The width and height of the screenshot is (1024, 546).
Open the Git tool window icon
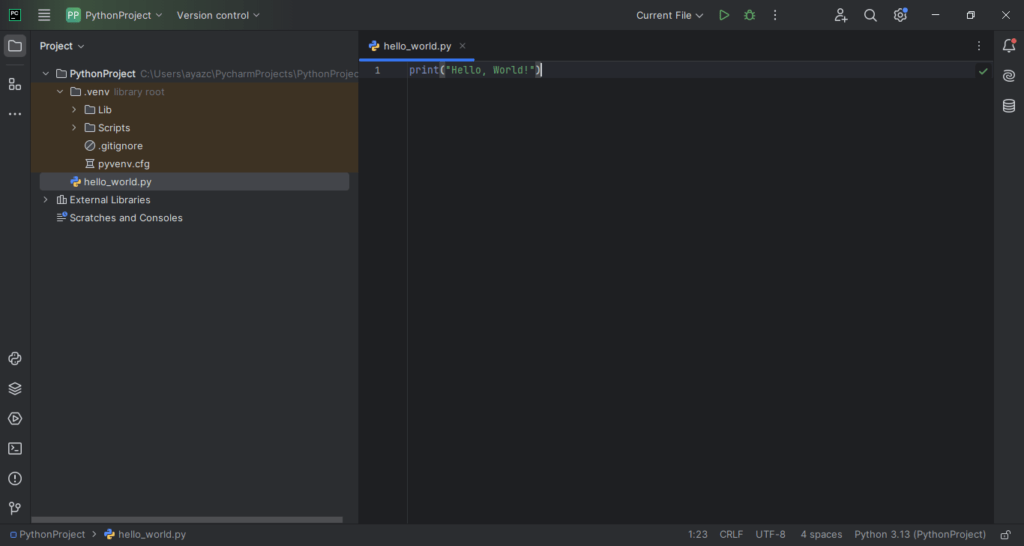click(15, 508)
